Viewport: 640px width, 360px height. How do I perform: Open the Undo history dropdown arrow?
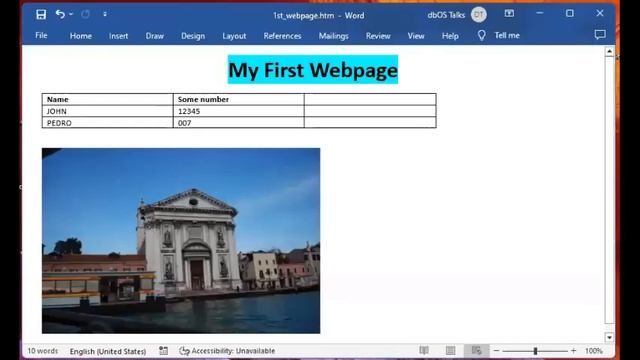[71, 14]
